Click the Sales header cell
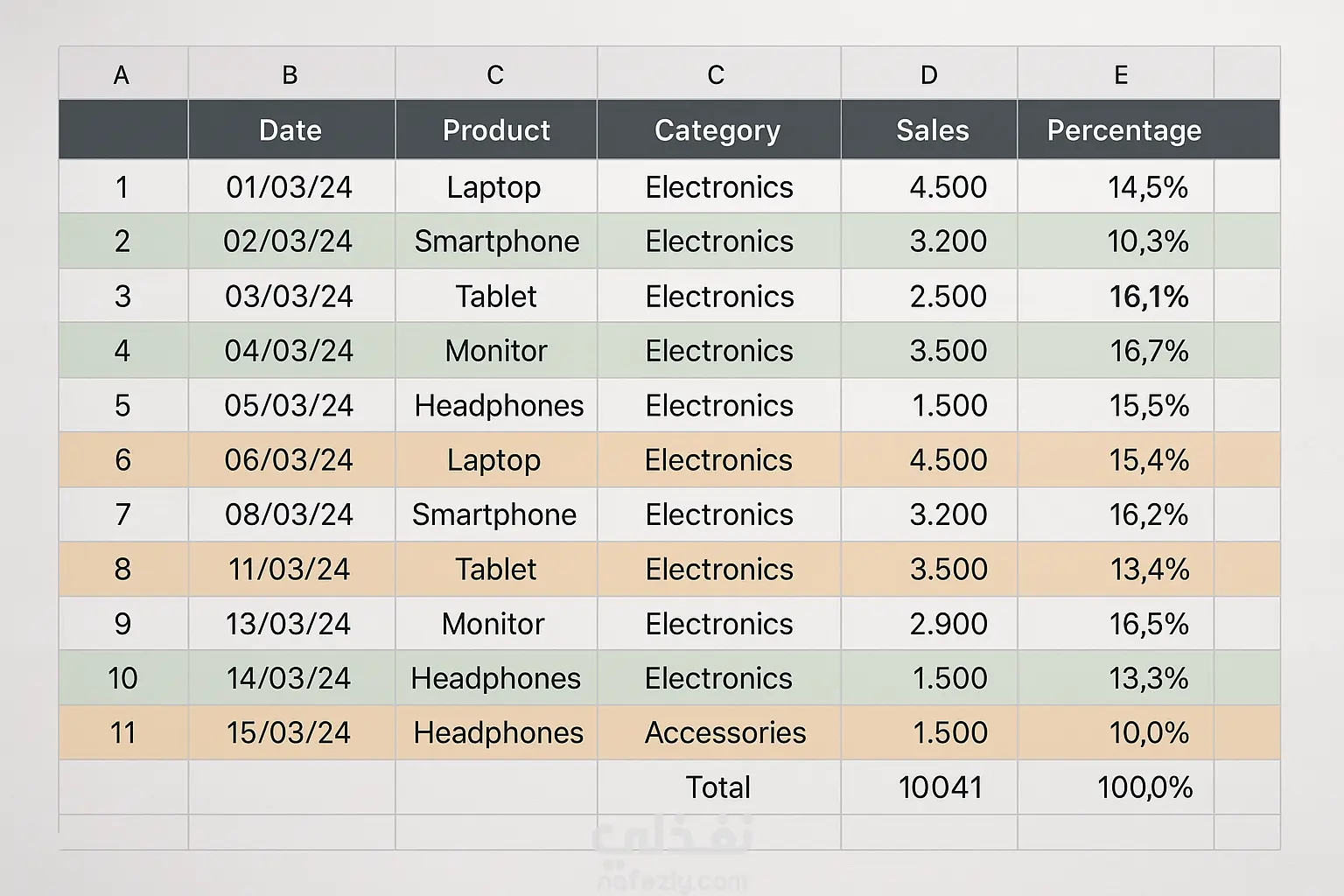This screenshot has width=1344, height=896. (932, 130)
